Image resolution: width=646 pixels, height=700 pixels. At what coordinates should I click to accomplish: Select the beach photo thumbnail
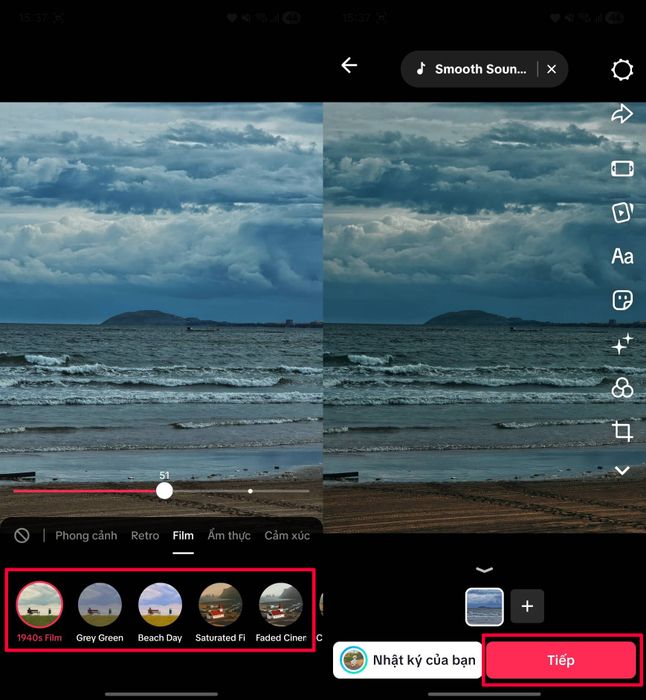click(484, 606)
